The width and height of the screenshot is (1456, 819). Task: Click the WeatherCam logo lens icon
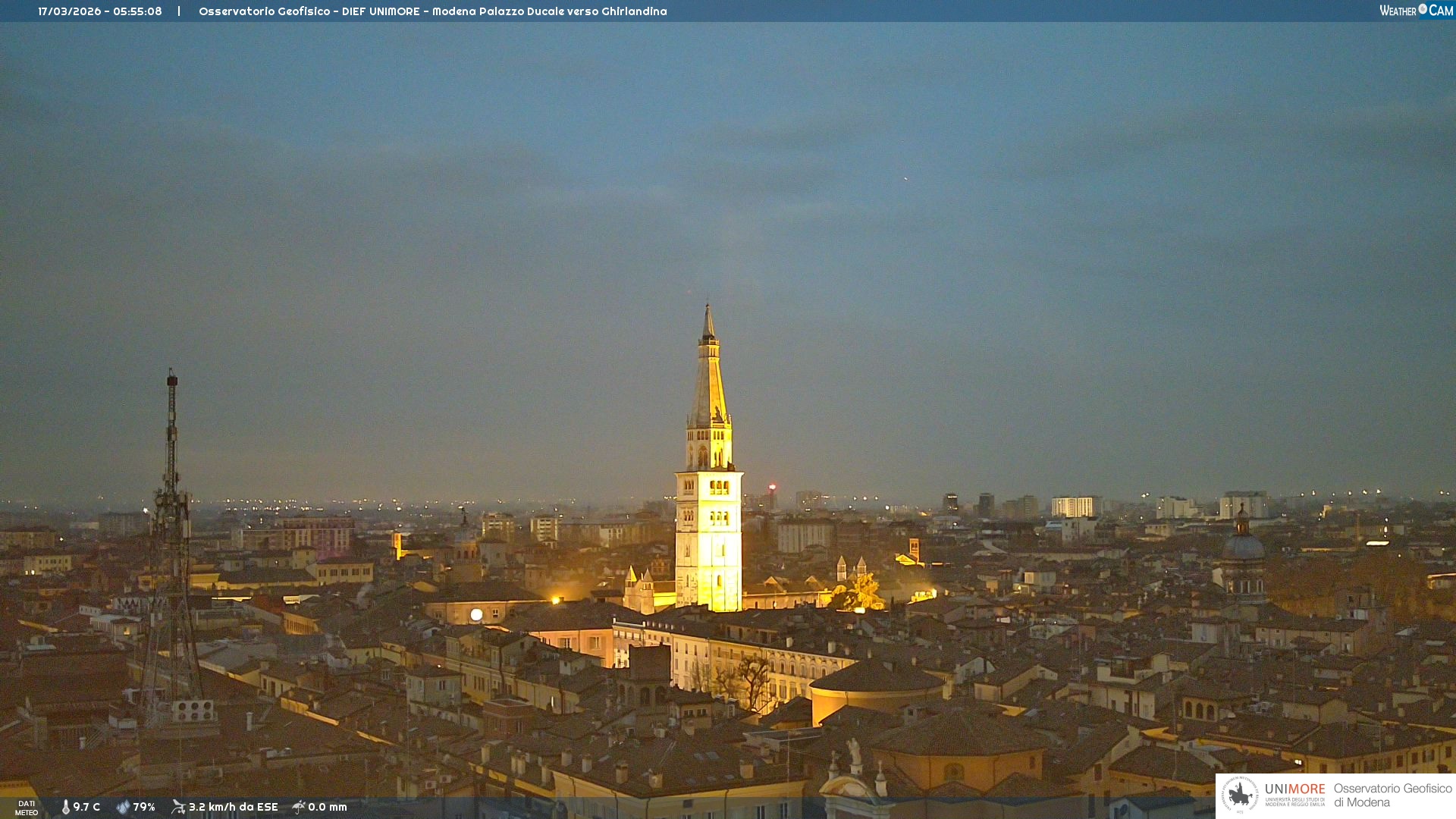[x=1423, y=9]
